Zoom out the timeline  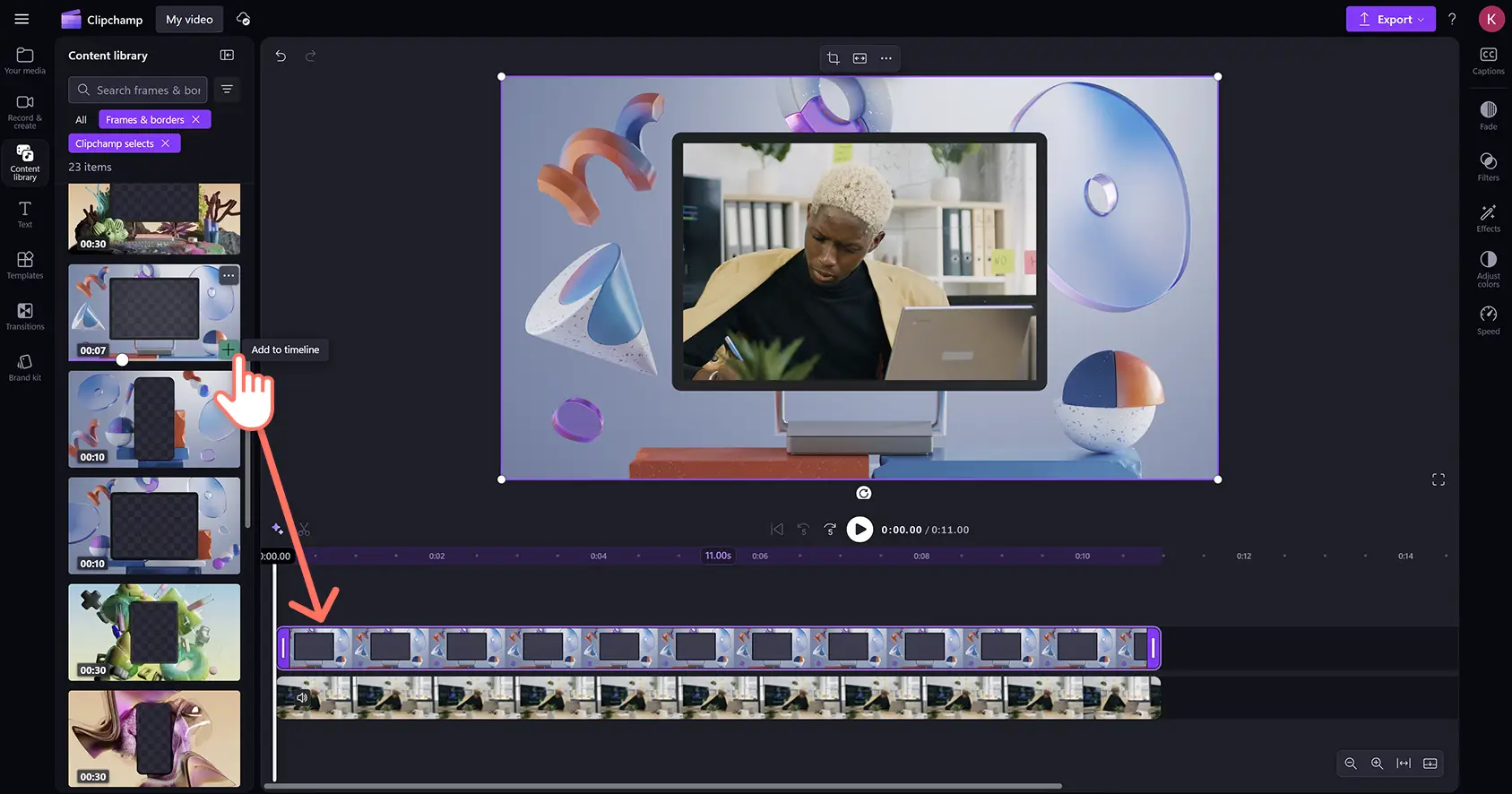1351,764
